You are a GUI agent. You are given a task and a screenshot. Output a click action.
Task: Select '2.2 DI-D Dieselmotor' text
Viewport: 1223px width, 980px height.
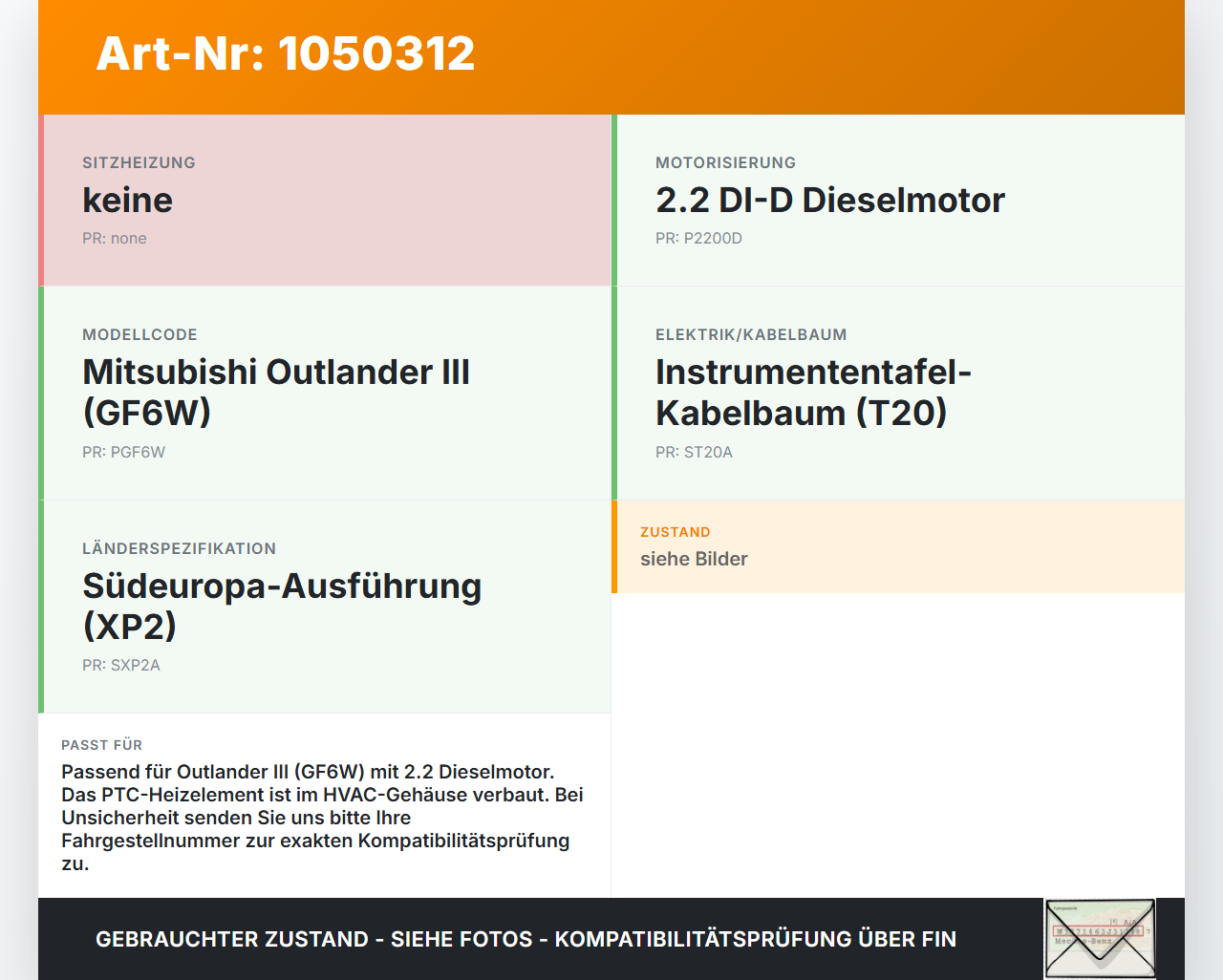(830, 200)
